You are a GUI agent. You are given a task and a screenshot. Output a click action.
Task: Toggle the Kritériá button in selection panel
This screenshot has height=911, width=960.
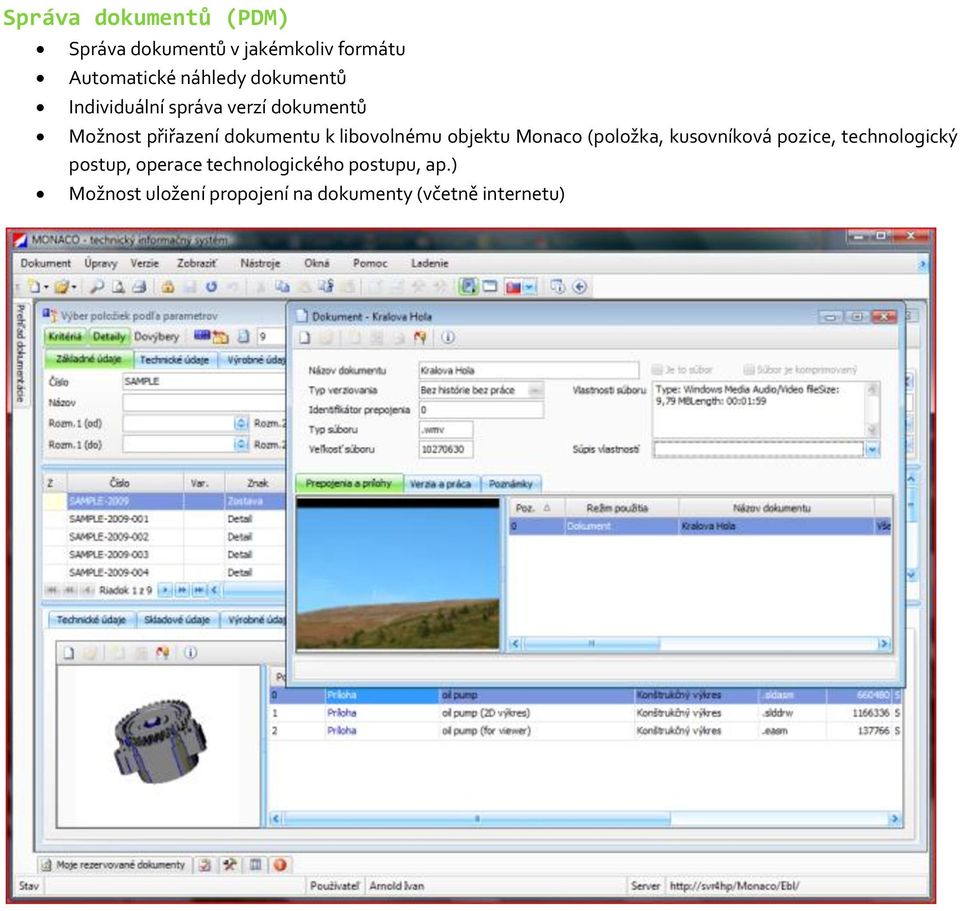(65, 336)
